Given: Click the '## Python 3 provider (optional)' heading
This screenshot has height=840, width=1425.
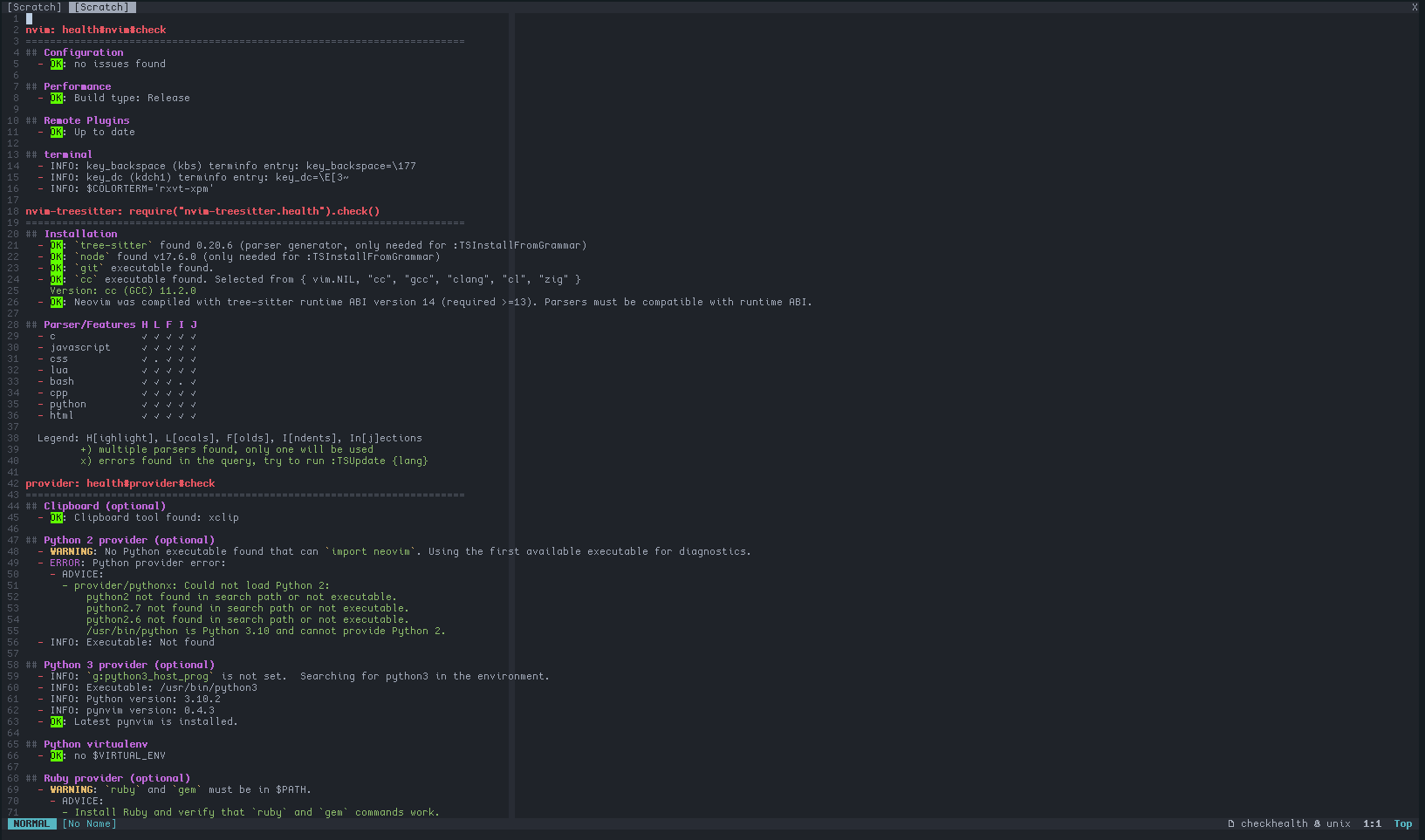Looking at the screenshot, I should pos(120,665).
